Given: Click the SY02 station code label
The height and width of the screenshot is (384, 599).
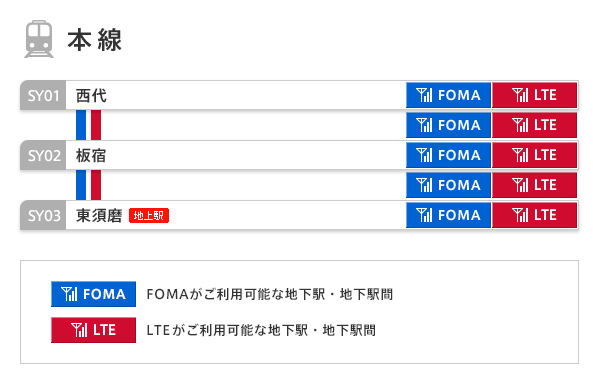Looking at the screenshot, I should point(43,156).
